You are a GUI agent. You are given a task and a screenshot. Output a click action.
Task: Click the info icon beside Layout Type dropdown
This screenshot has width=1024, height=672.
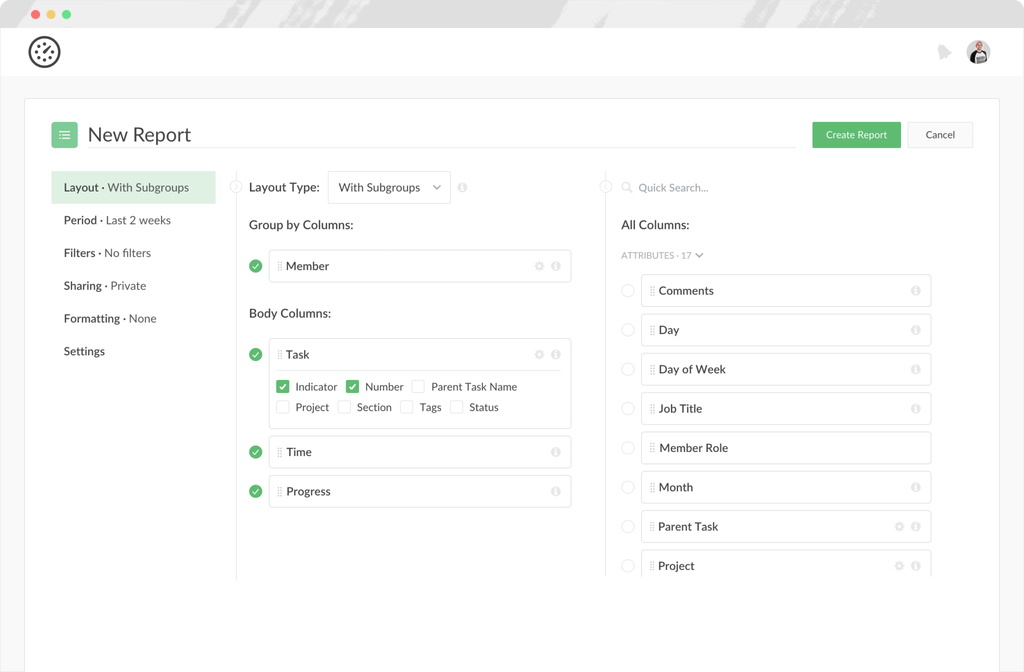tap(465, 187)
